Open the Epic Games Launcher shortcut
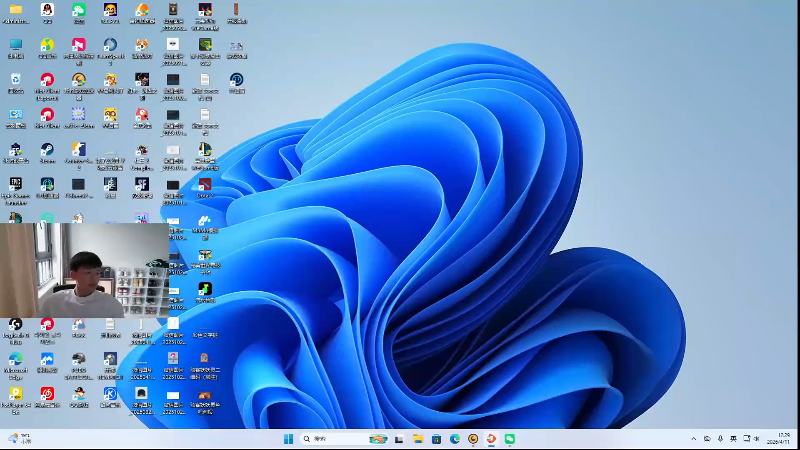The image size is (800, 450). (x=16, y=185)
